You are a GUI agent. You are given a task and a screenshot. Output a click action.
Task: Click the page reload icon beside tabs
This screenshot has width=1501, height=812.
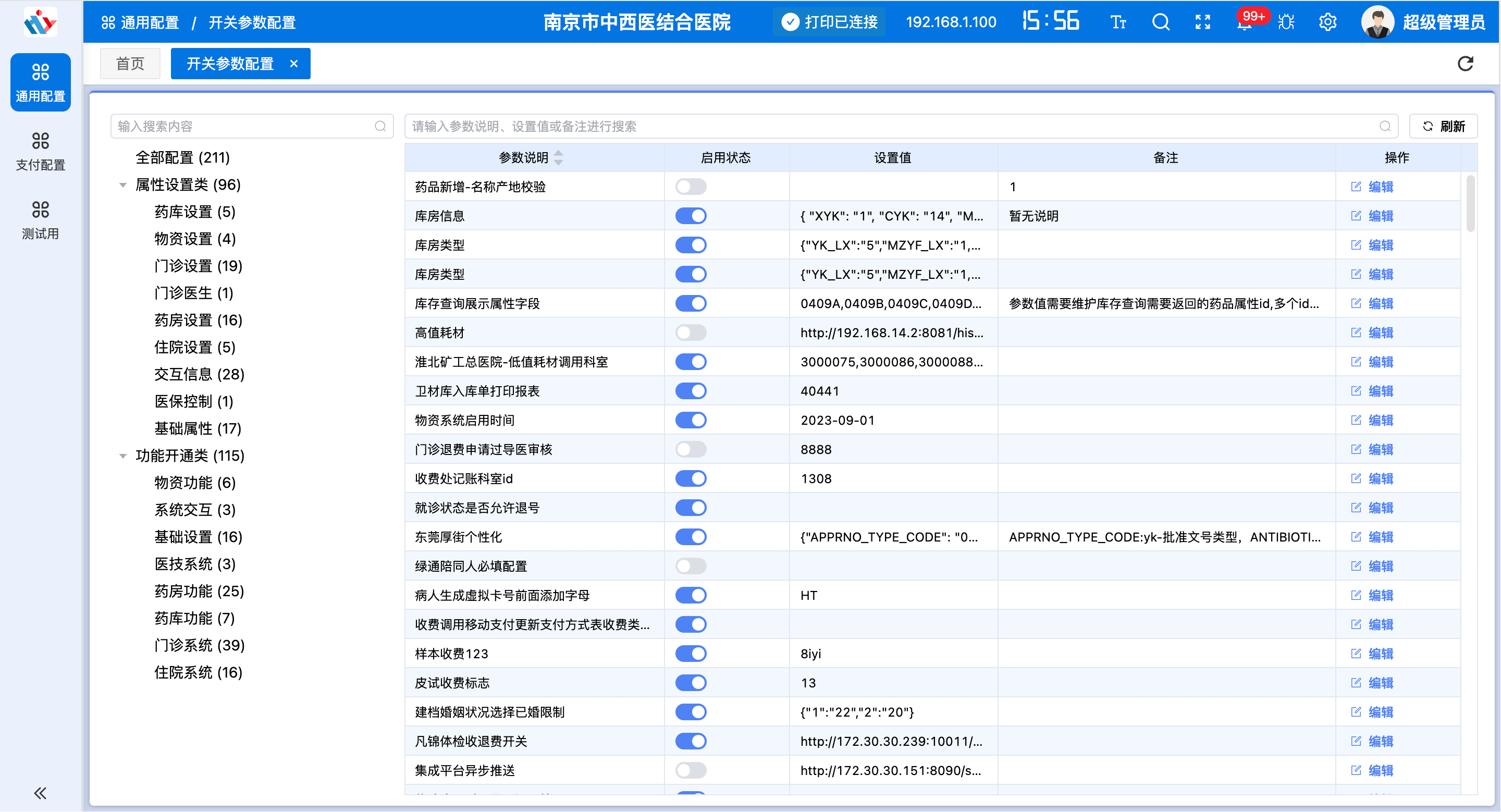tap(1465, 64)
